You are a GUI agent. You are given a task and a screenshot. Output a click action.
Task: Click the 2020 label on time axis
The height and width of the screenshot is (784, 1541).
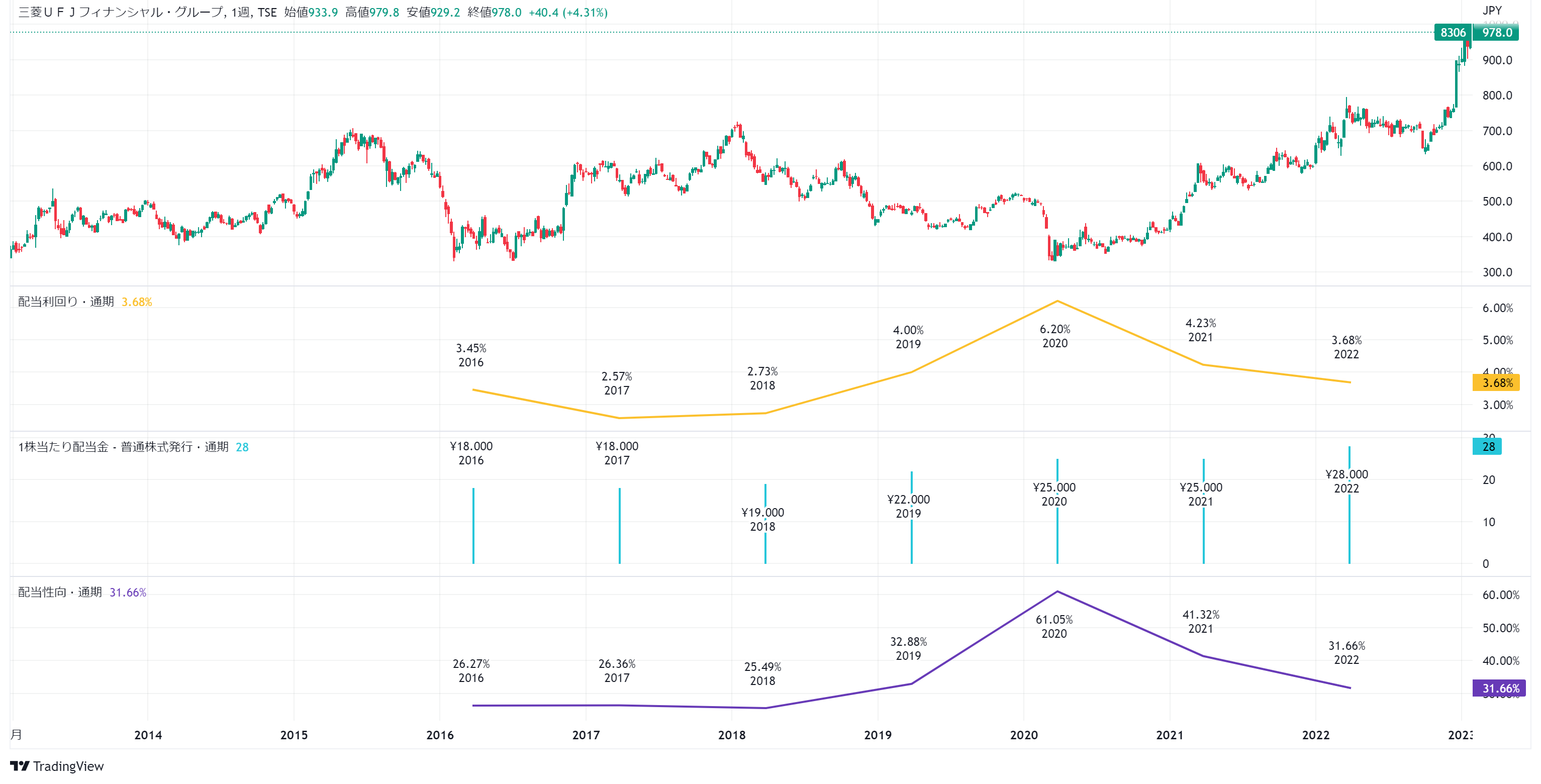(x=1023, y=735)
